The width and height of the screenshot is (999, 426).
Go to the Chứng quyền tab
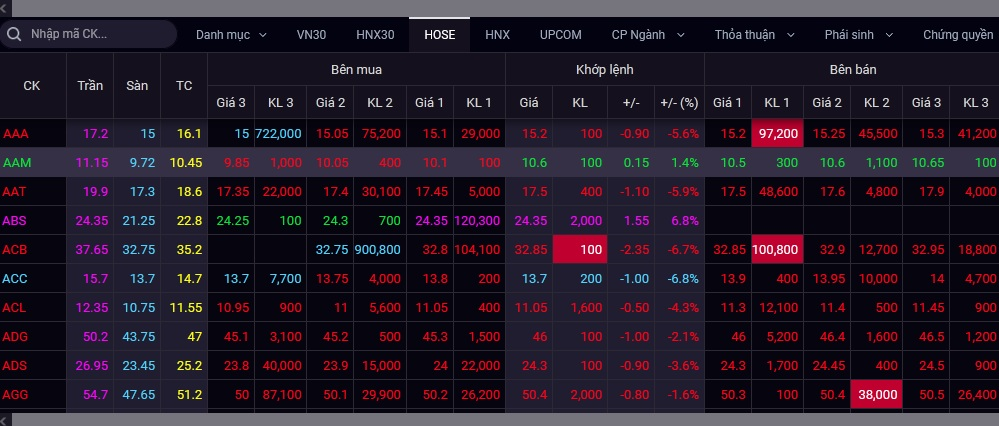coord(957,34)
